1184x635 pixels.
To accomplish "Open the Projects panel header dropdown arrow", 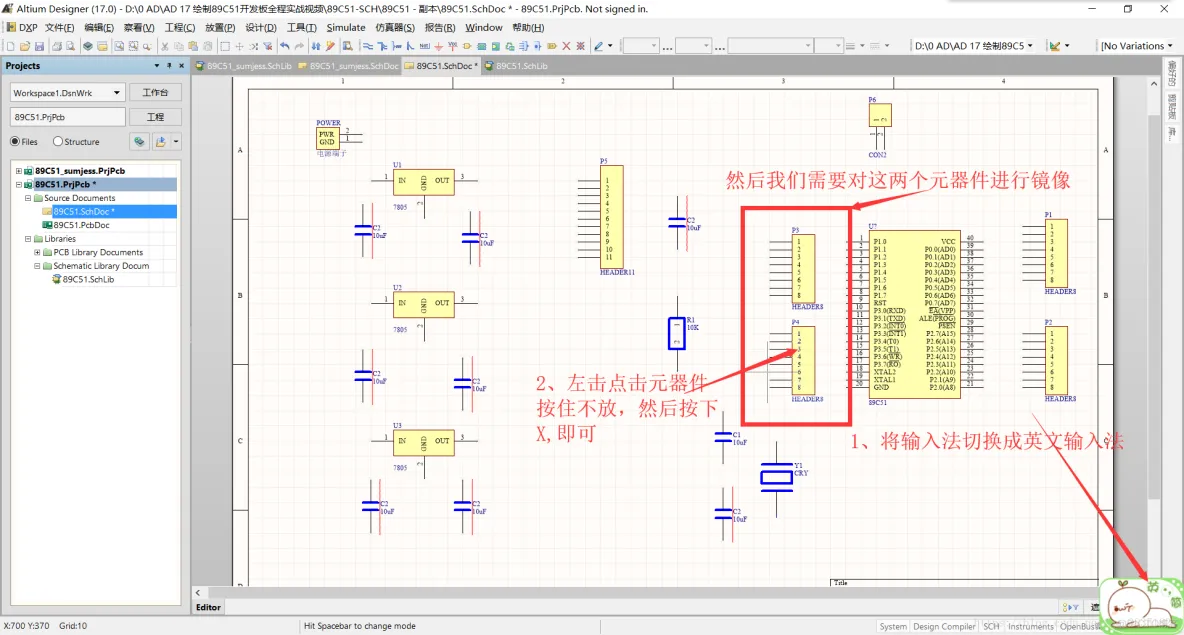I will [x=156, y=66].
